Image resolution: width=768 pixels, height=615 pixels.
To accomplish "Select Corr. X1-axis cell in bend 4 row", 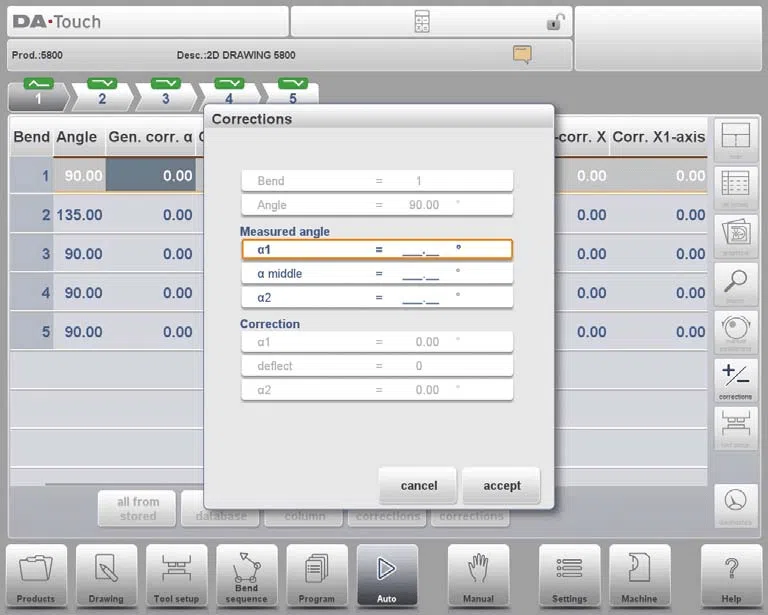I will coord(658,293).
